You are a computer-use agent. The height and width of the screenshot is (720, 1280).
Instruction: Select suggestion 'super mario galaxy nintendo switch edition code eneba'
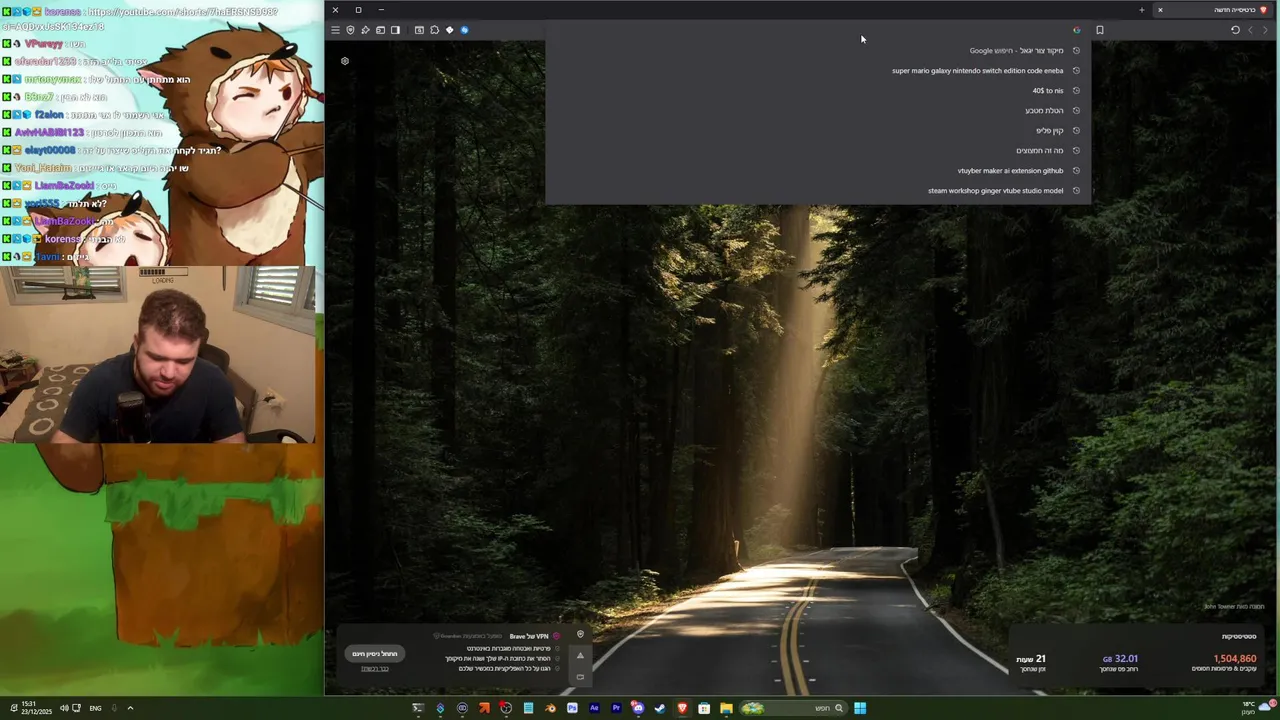[818, 71]
